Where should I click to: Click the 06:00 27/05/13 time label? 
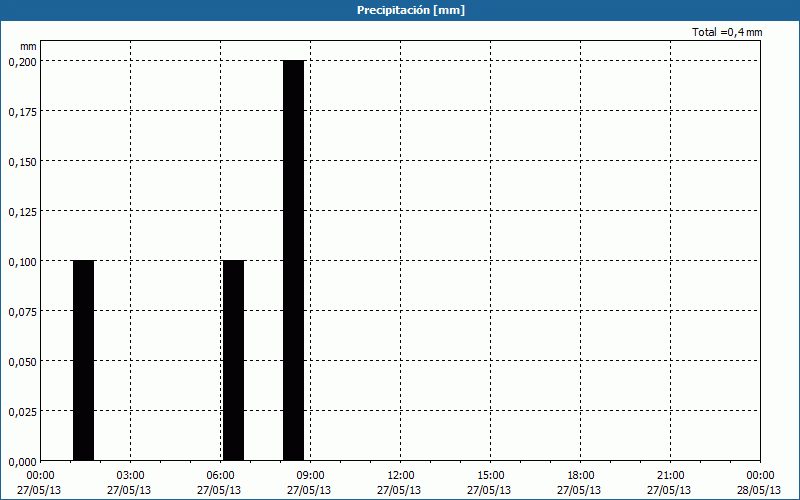pos(219,483)
